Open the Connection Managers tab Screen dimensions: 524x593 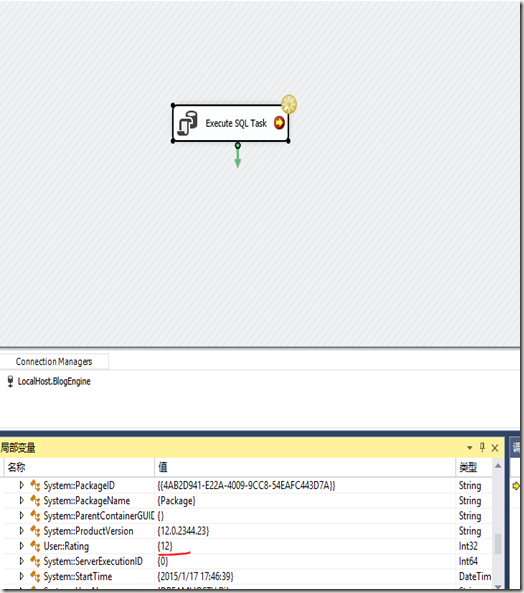click(x=54, y=362)
